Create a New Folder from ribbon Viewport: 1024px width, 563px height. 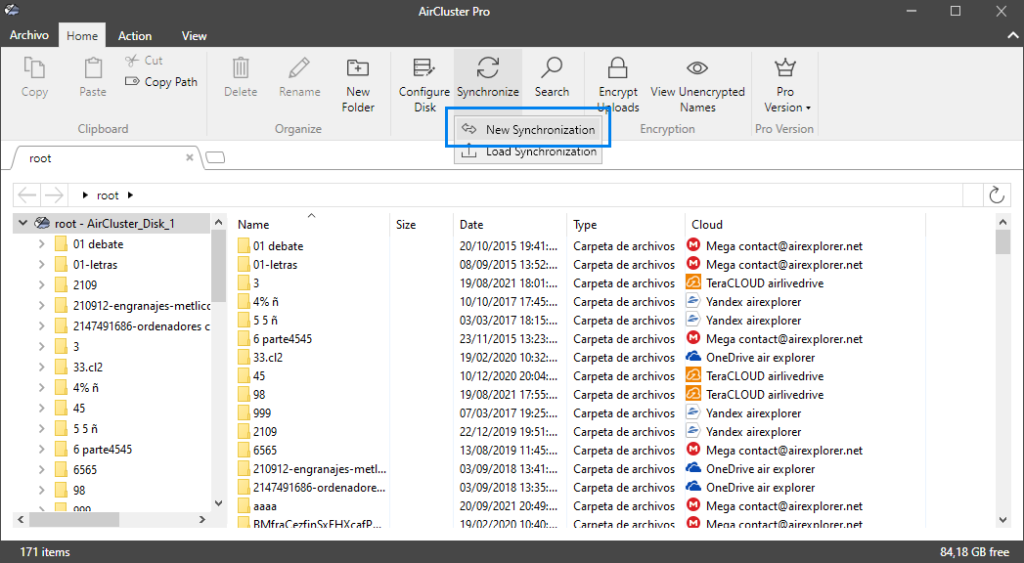(358, 84)
